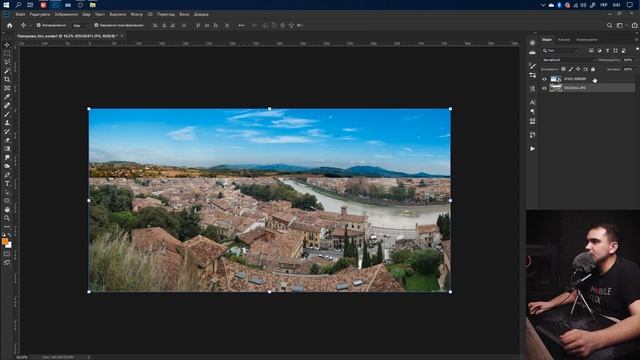Image resolution: width=640 pixels, height=360 pixels.
Task: Toggle smart object filter icon
Action: pyautogui.click(x=624, y=51)
